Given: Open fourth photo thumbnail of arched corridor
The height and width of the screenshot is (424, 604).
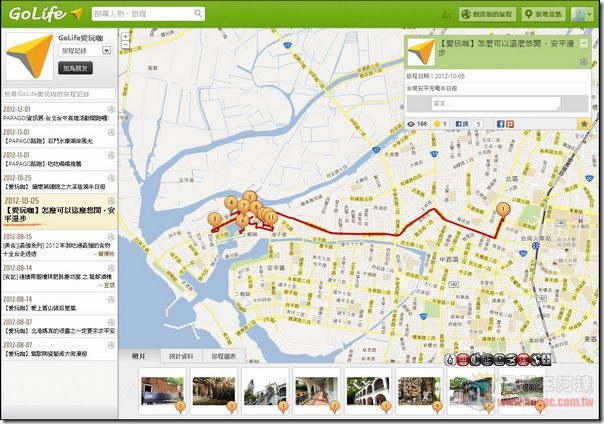Looking at the screenshot, I should [317, 391].
